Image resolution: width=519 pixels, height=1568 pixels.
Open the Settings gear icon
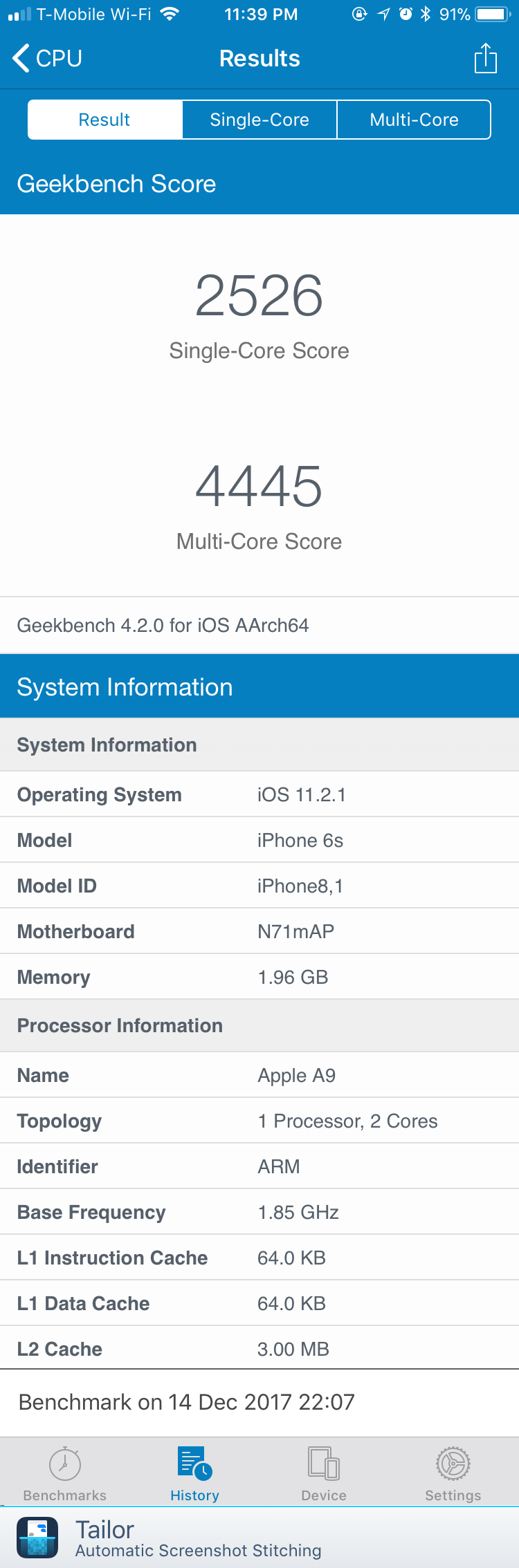(x=453, y=1463)
